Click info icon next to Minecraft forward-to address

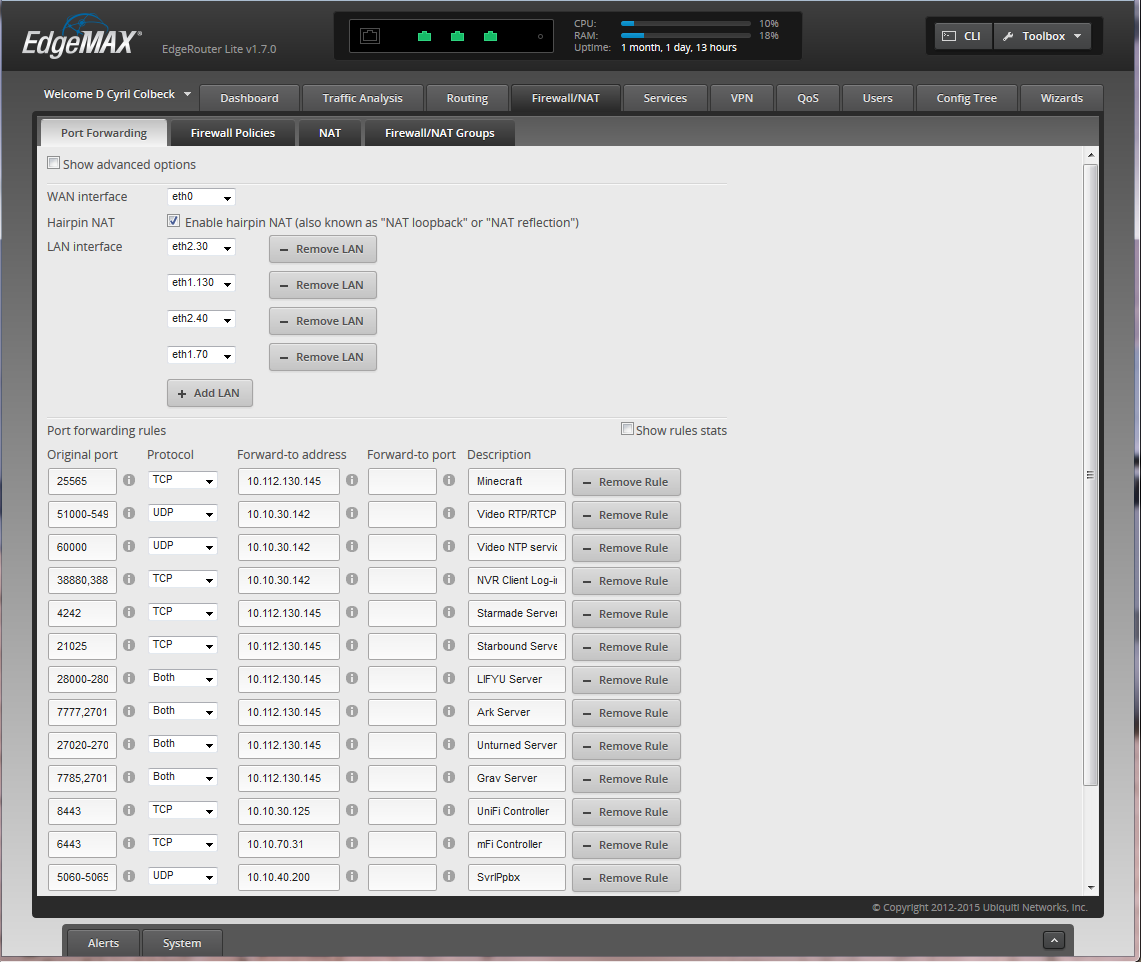click(352, 481)
